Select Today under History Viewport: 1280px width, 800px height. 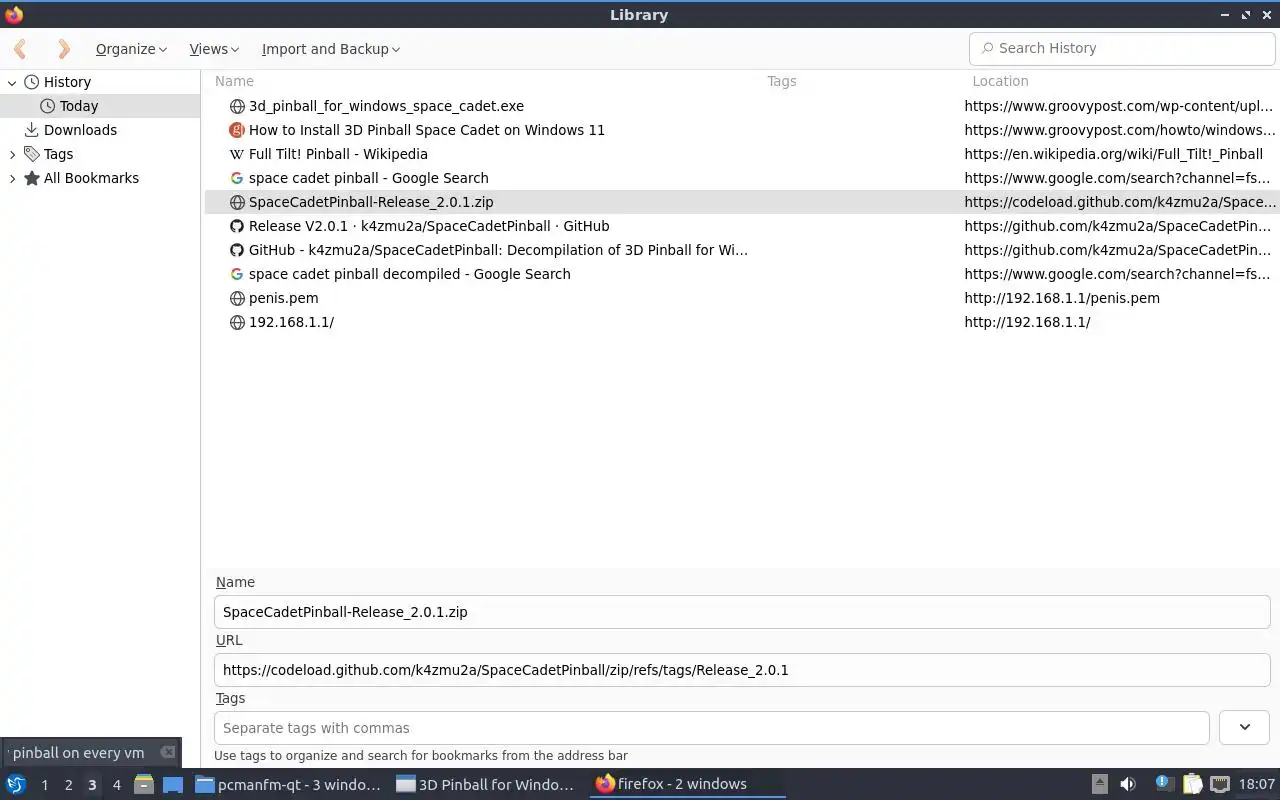click(78, 106)
